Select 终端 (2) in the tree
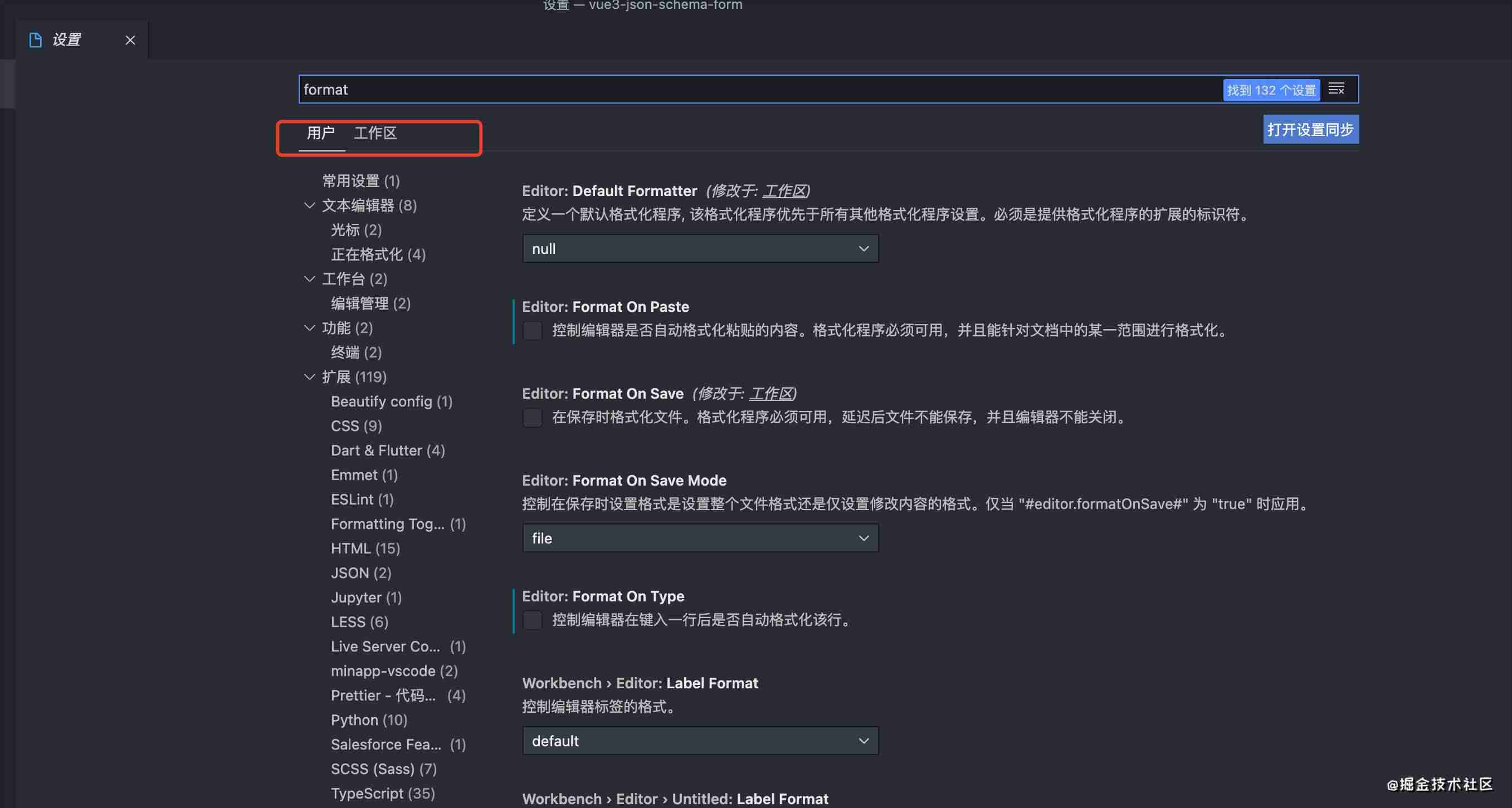 pos(357,352)
